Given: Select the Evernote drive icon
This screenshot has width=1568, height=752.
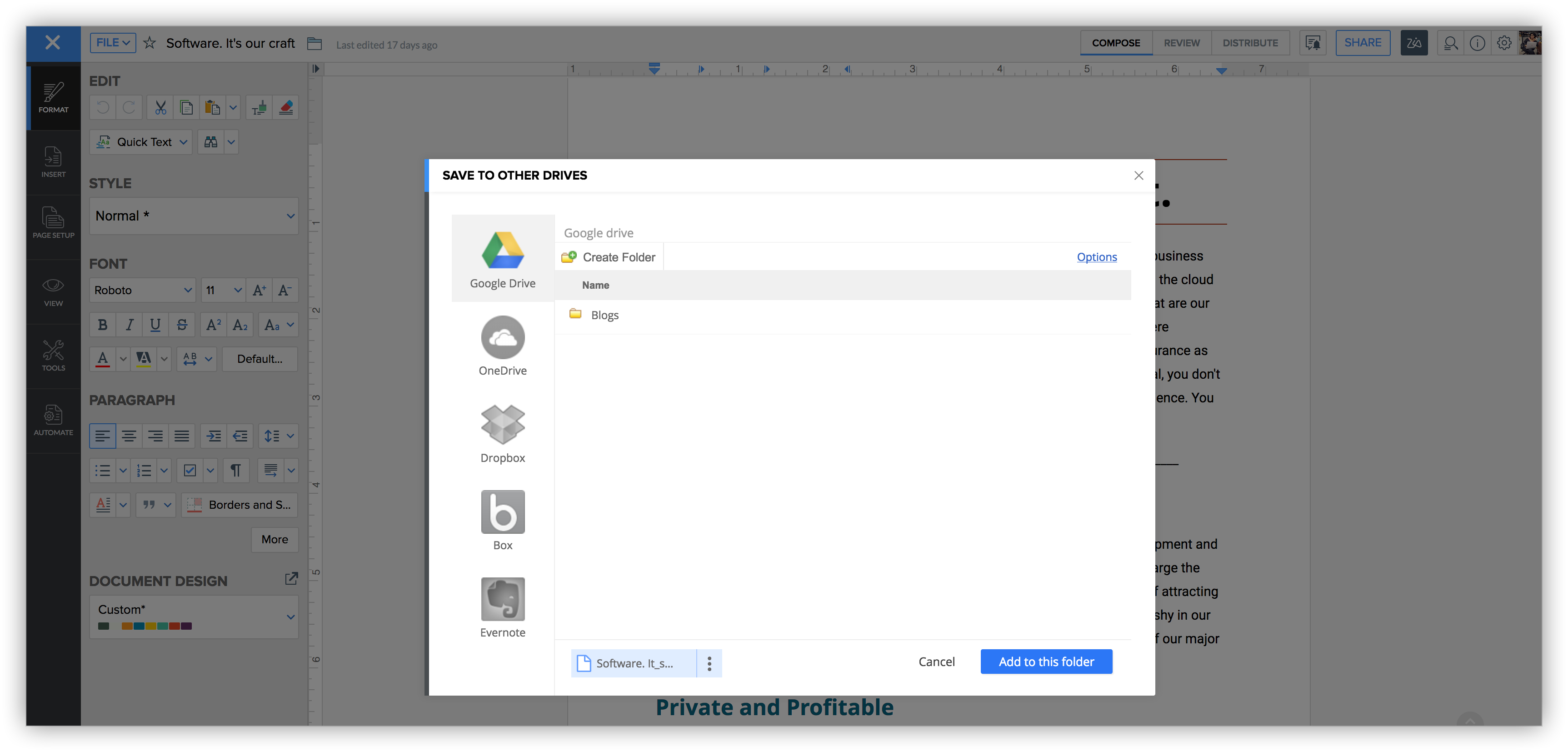Looking at the screenshot, I should [x=502, y=599].
